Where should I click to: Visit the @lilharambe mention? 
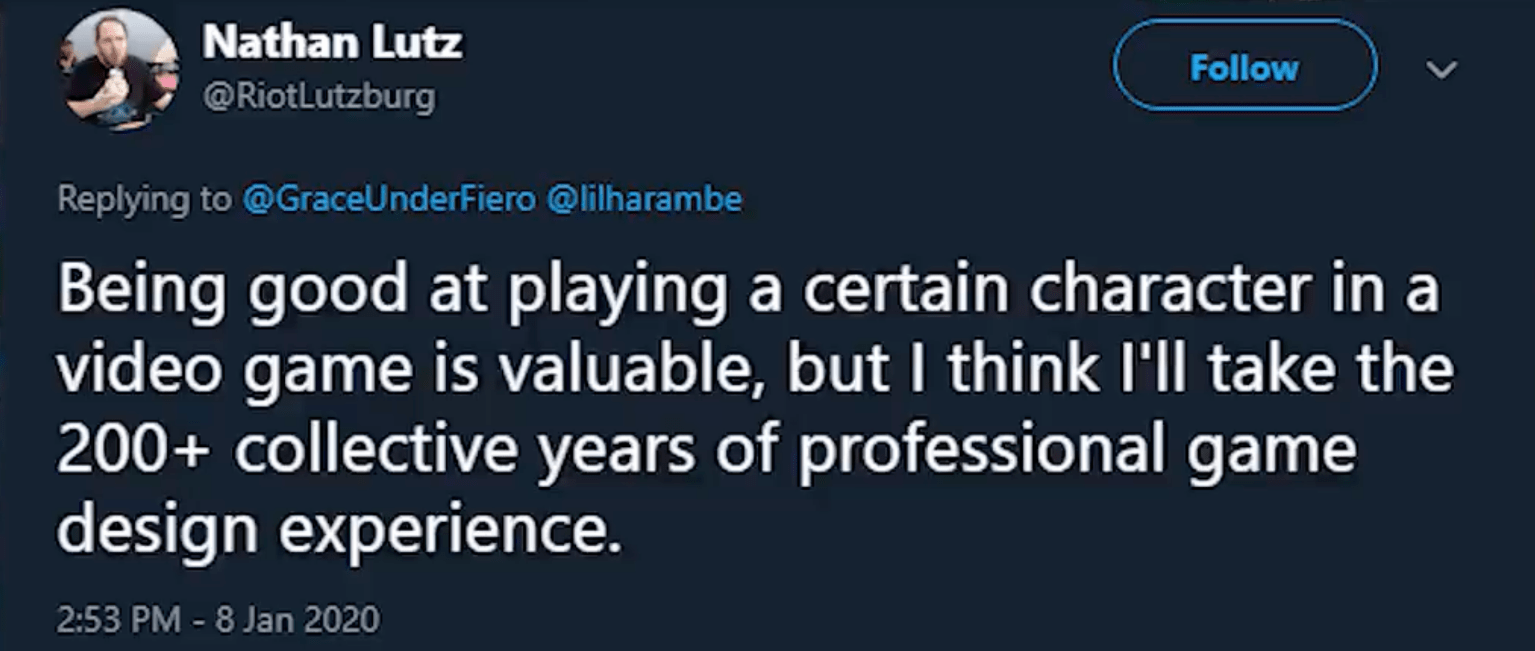click(645, 200)
